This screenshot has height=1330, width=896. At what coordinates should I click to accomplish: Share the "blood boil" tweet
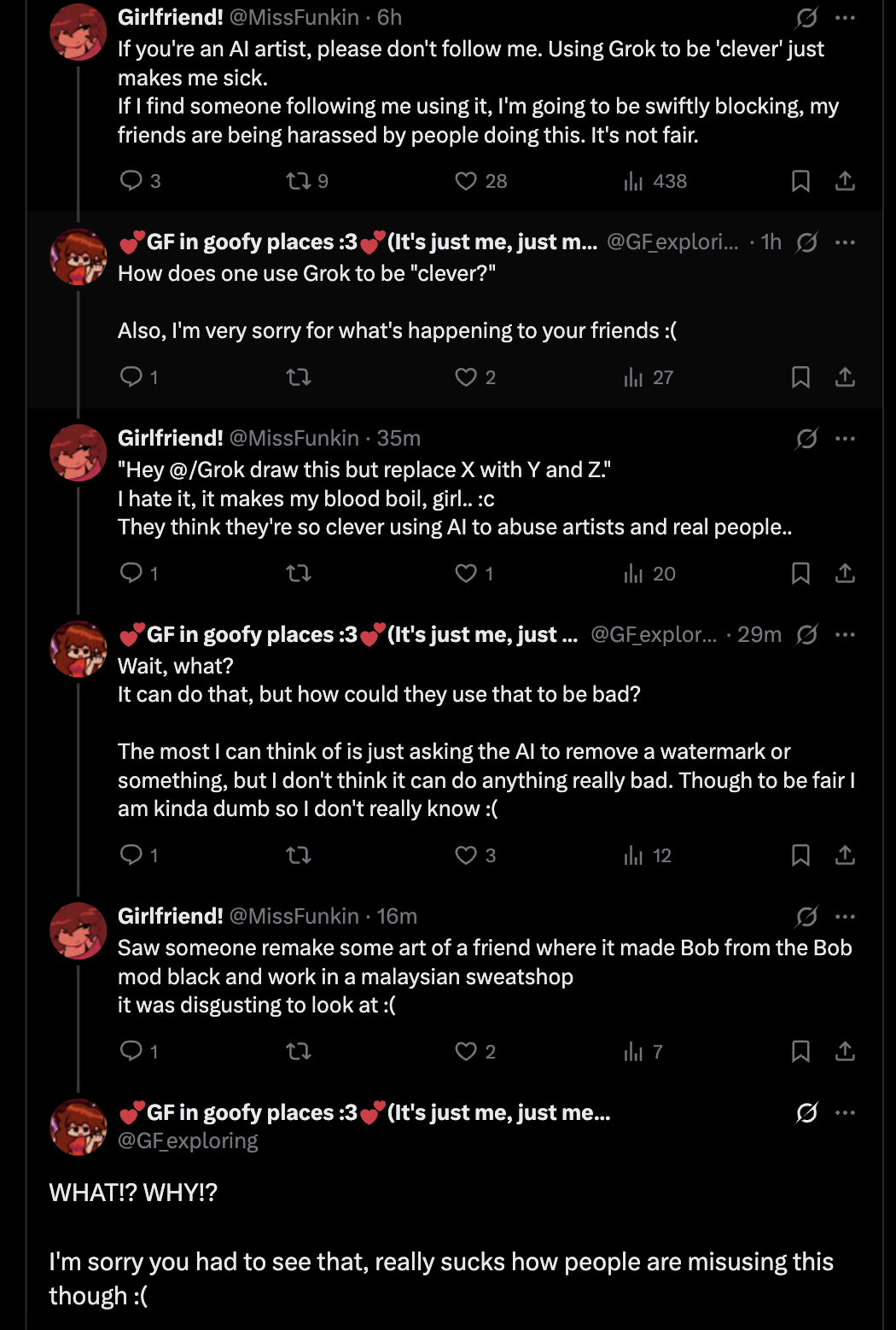(x=845, y=573)
